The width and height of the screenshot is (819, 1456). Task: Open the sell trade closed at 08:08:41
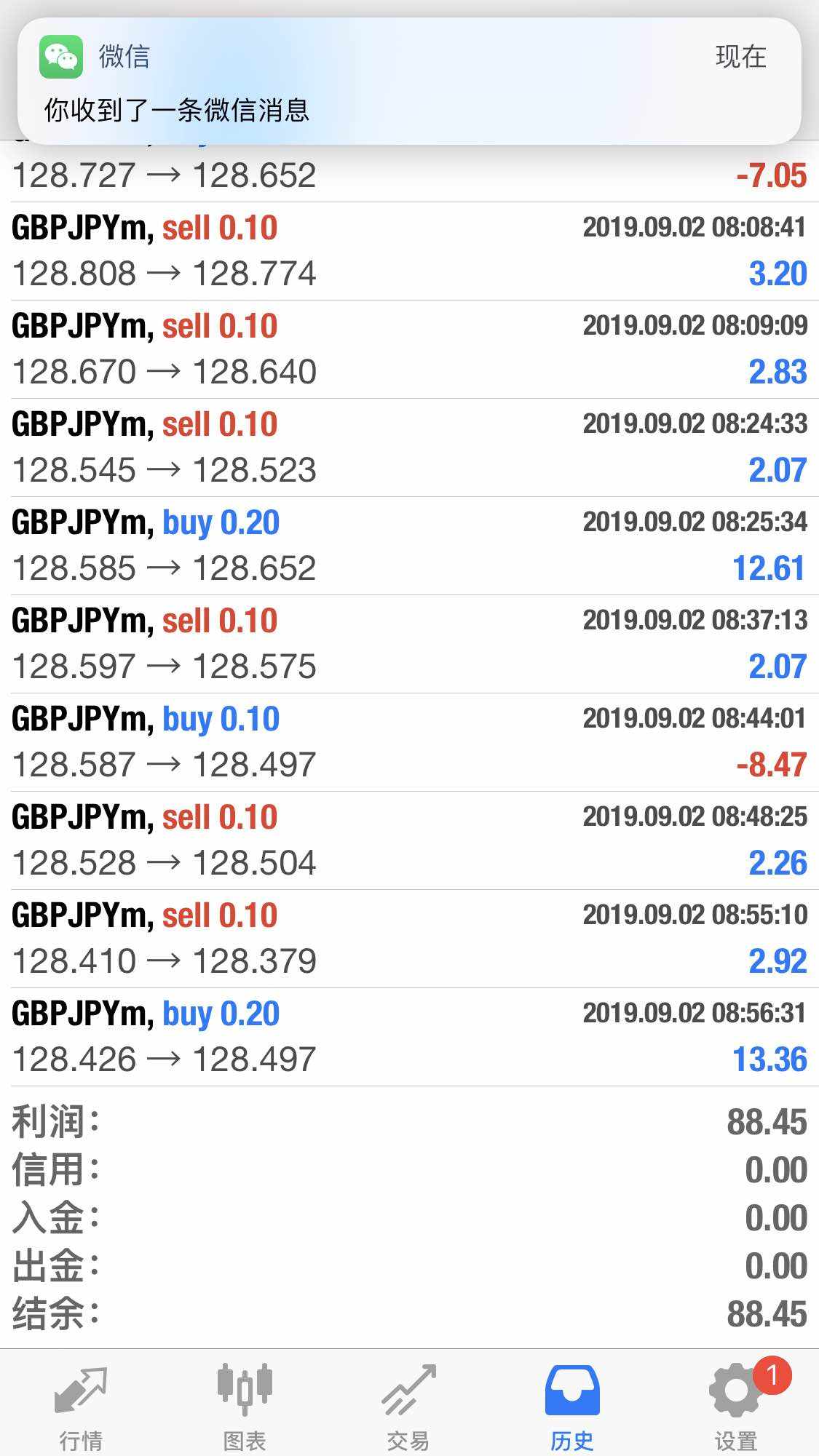tap(409, 251)
